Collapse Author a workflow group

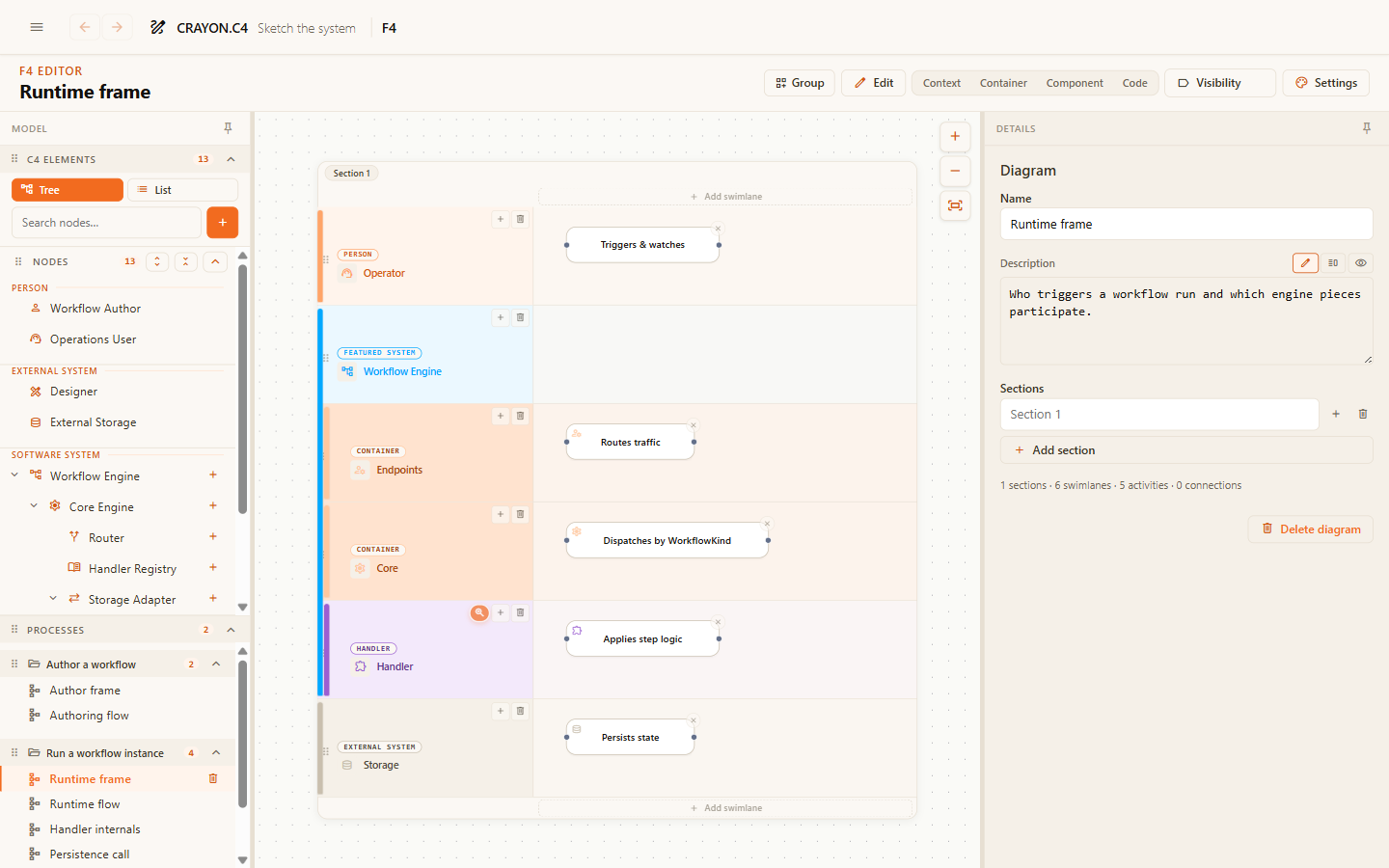point(216,665)
